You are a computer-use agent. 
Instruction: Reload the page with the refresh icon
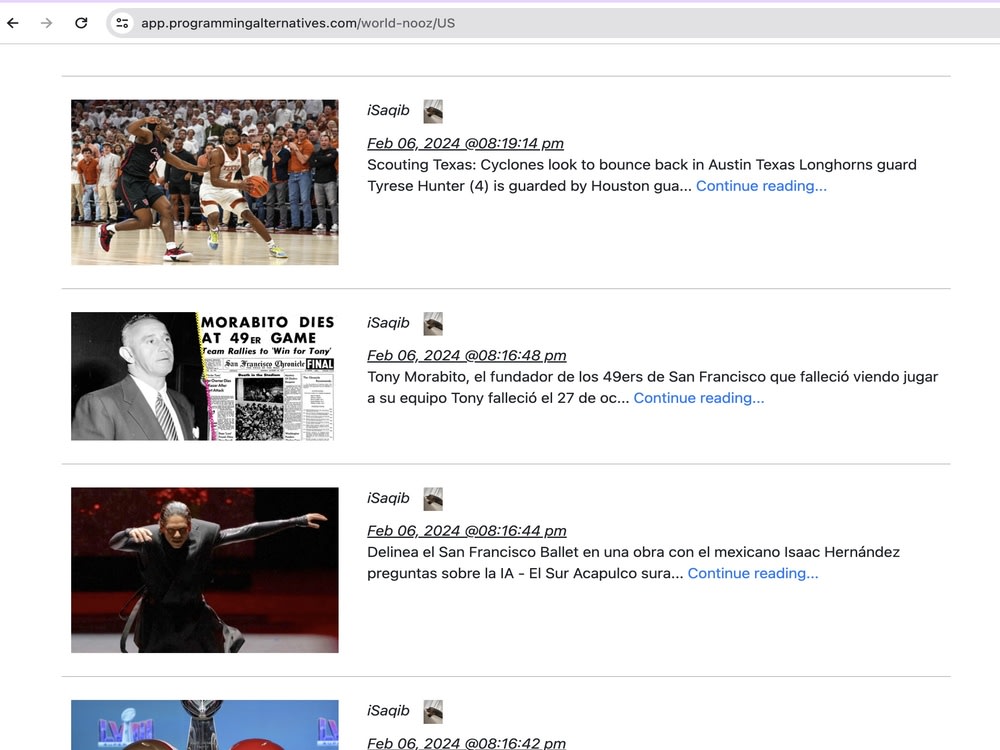(x=81, y=23)
